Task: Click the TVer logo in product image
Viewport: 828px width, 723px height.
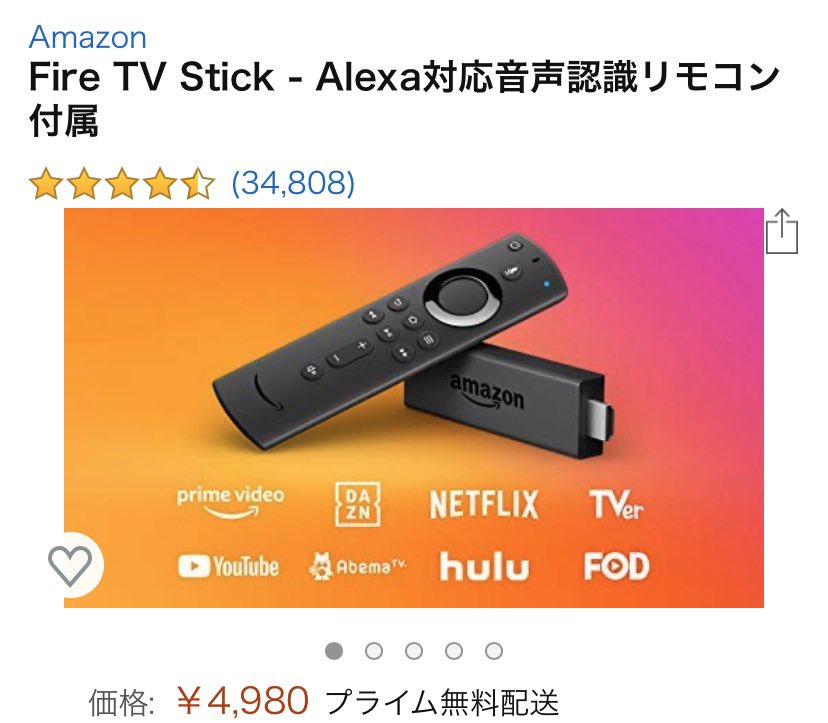Action: 616,504
